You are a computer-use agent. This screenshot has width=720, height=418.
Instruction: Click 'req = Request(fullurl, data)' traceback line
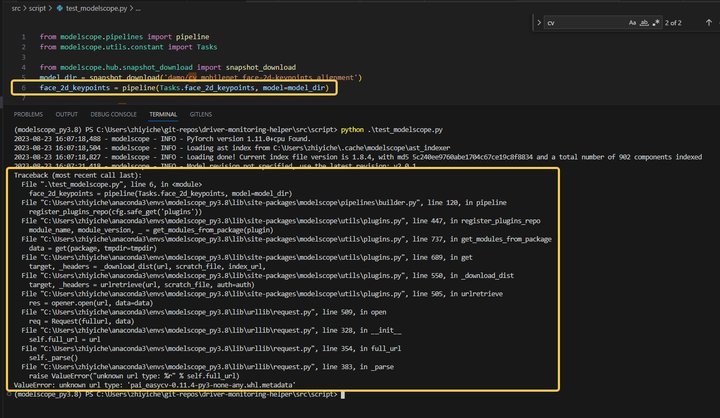(x=81, y=321)
